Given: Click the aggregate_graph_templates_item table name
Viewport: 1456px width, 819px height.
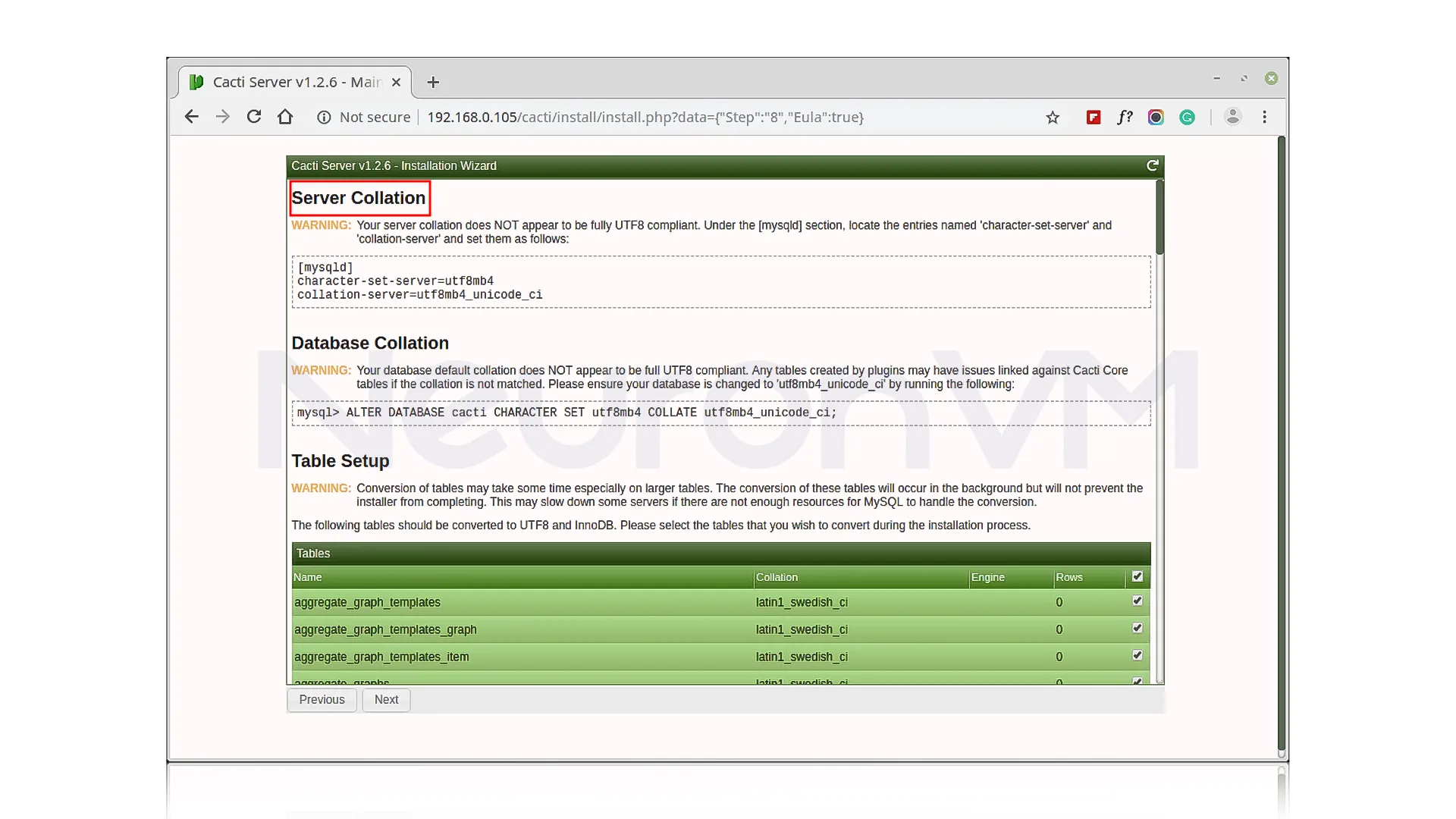Looking at the screenshot, I should click(x=381, y=657).
